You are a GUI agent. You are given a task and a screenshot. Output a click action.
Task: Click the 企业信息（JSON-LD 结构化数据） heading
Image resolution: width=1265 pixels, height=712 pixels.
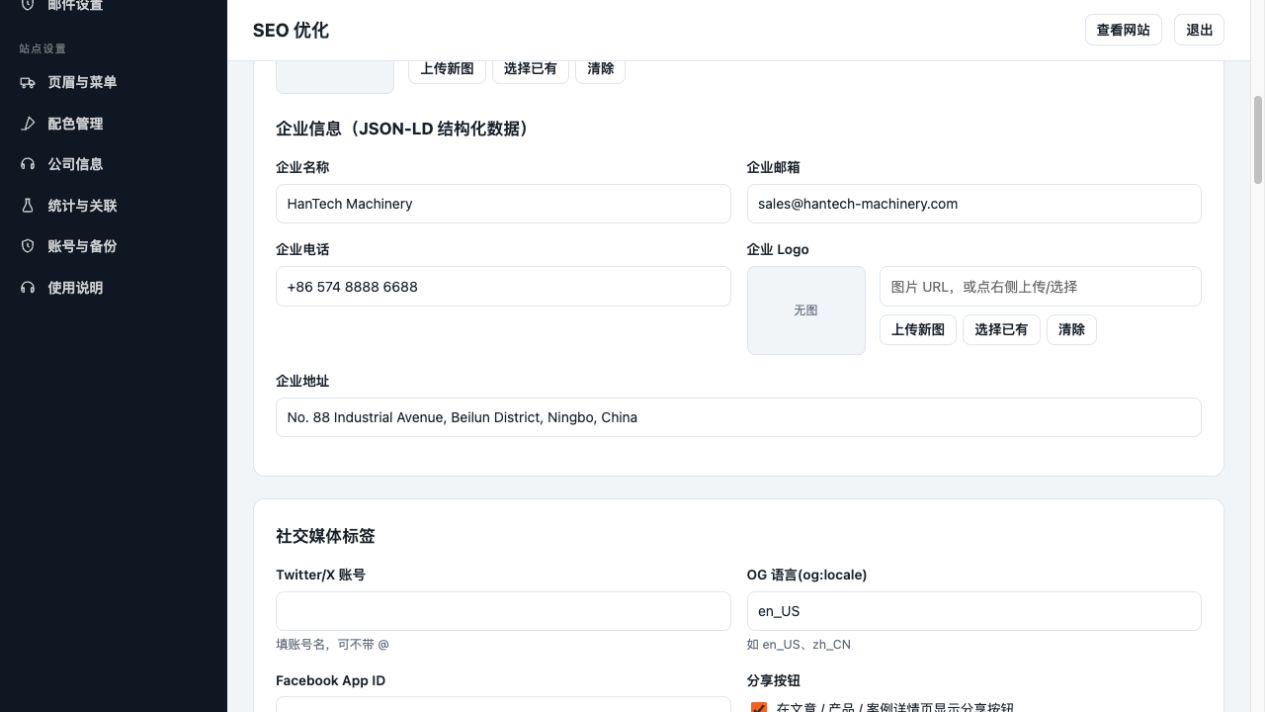click(x=403, y=129)
